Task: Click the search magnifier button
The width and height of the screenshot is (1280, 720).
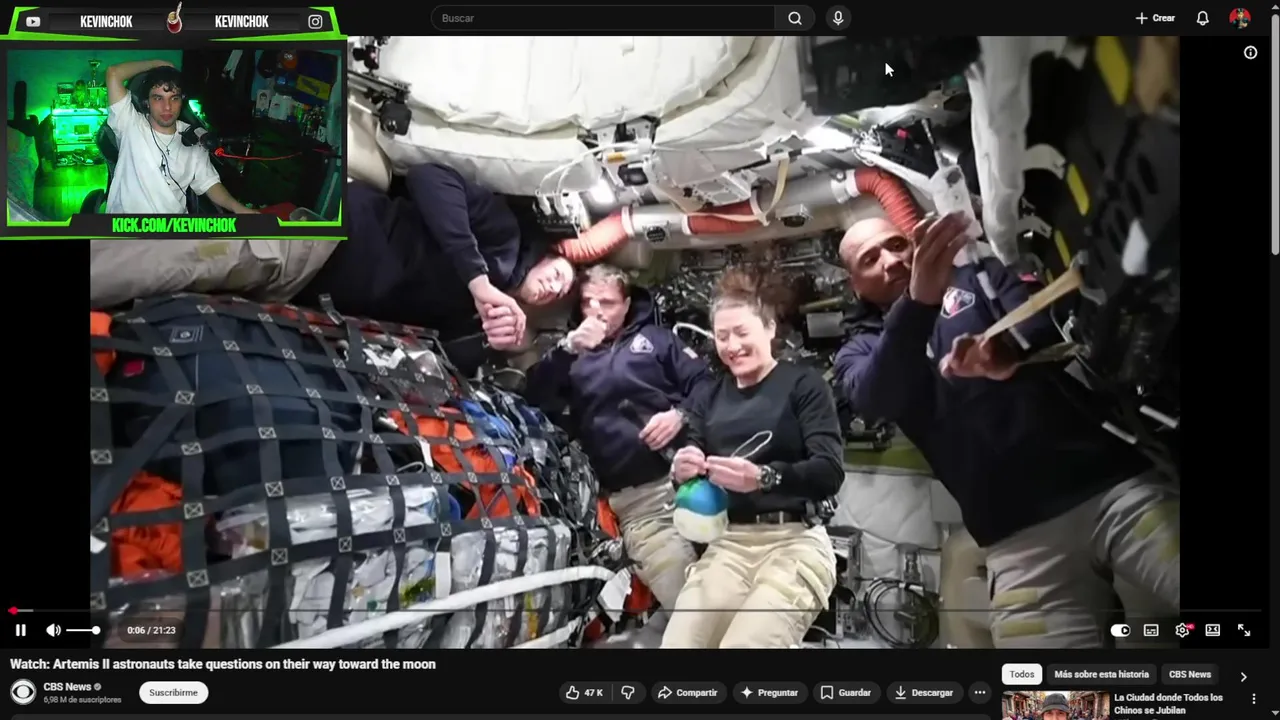Action: tap(795, 18)
